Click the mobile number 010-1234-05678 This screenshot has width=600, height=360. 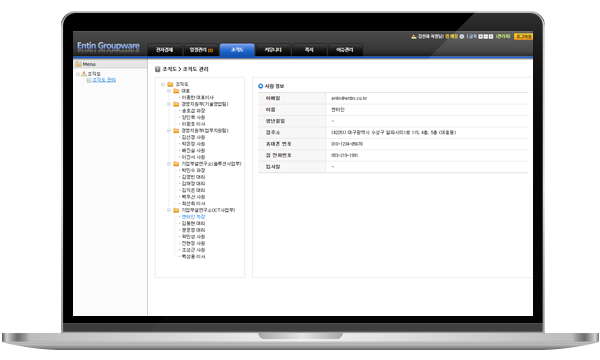coord(347,144)
